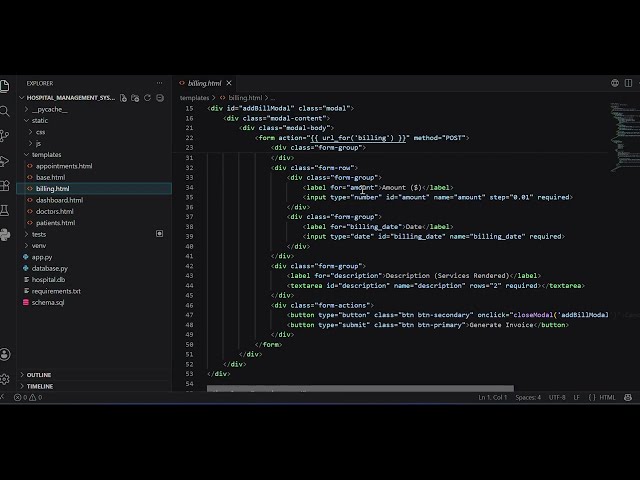Click billing.html breadcrumb segment
The width and height of the screenshot is (640, 480).
[x=245, y=98]
